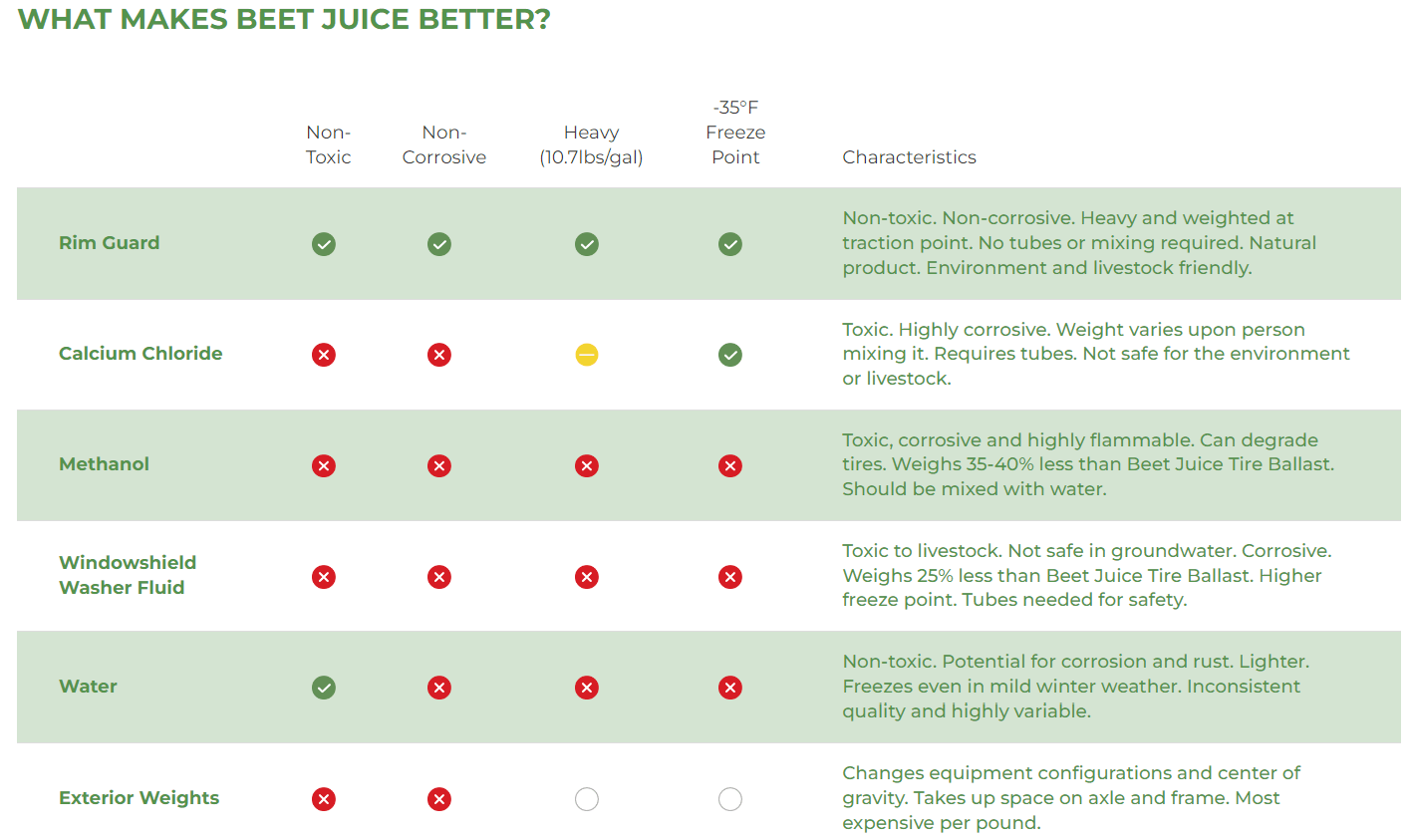Click Rim Guard's green Non-Toxic checkmark icon

(x=324, y=244)
